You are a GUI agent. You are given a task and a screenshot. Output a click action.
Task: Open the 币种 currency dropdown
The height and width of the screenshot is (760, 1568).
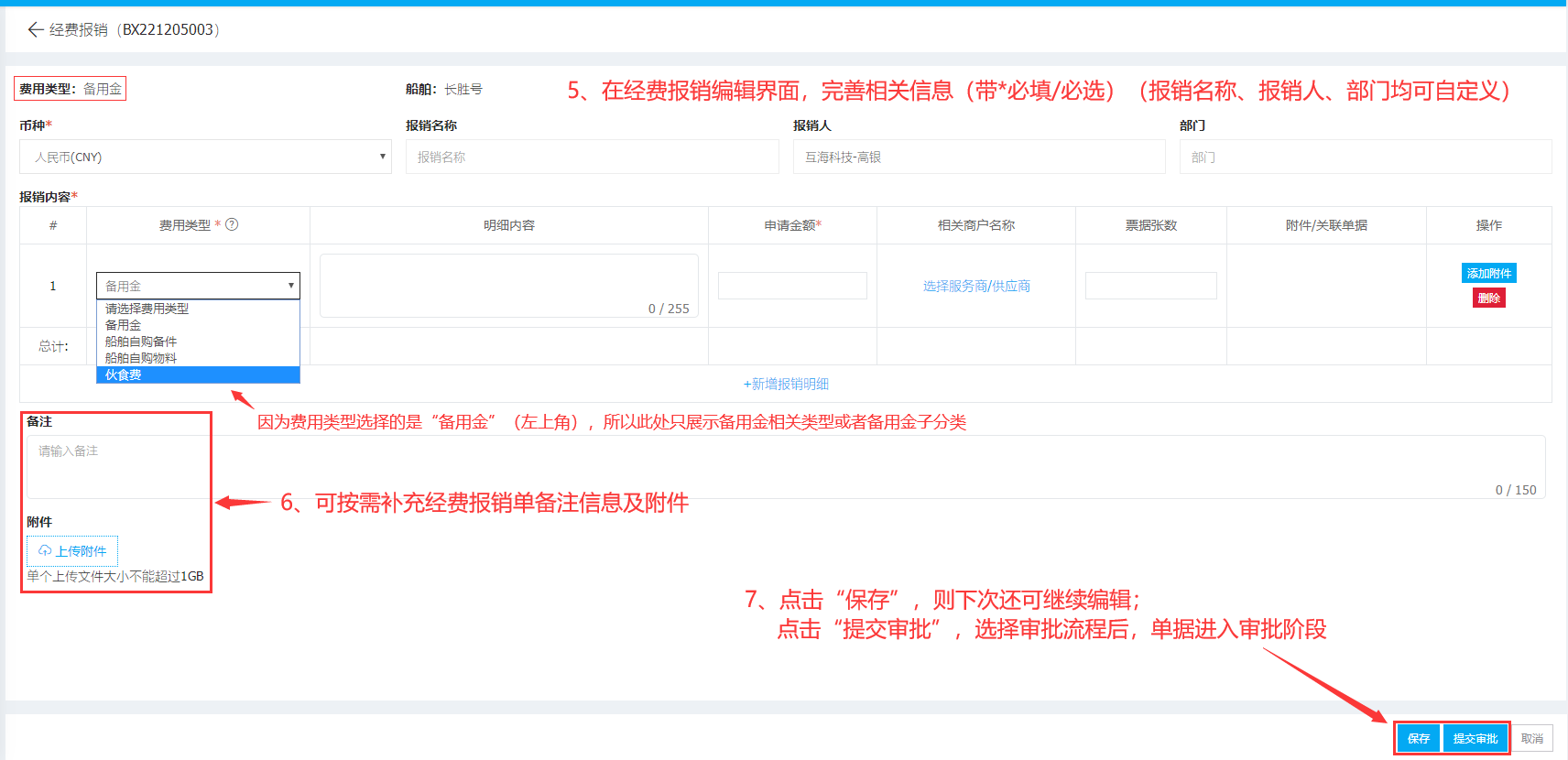205,157
